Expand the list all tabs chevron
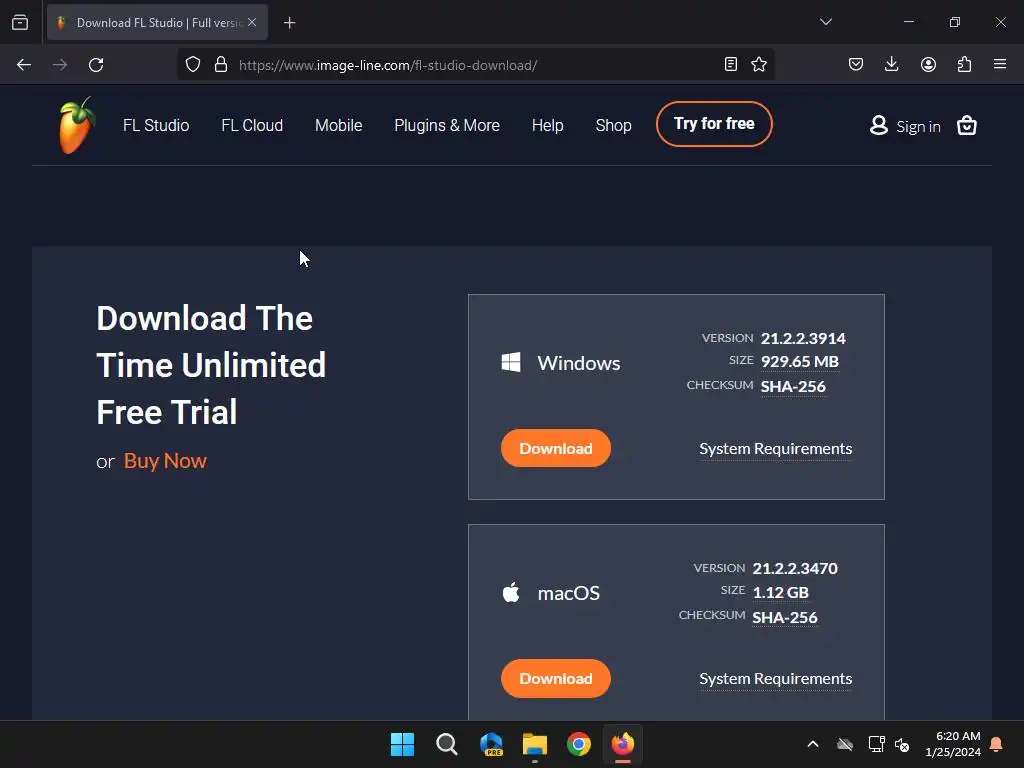 click(826, 22)
